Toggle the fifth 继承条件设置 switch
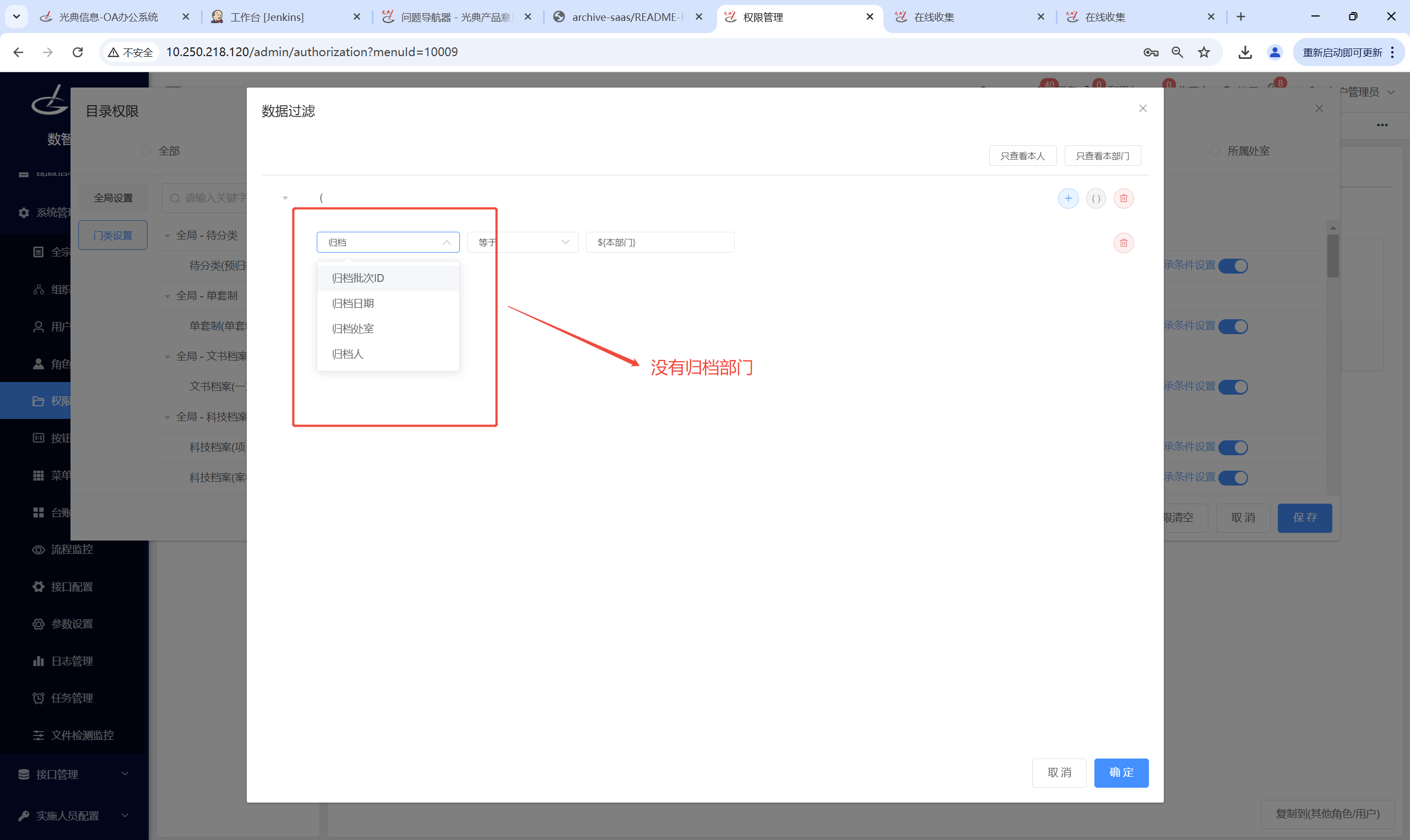 coord(1233,478)
